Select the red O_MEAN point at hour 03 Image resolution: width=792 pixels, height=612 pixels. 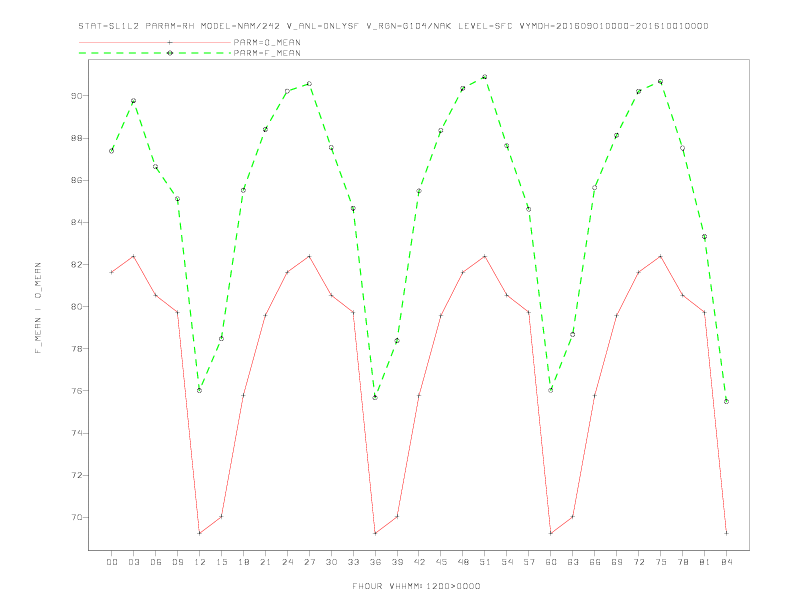133,257
